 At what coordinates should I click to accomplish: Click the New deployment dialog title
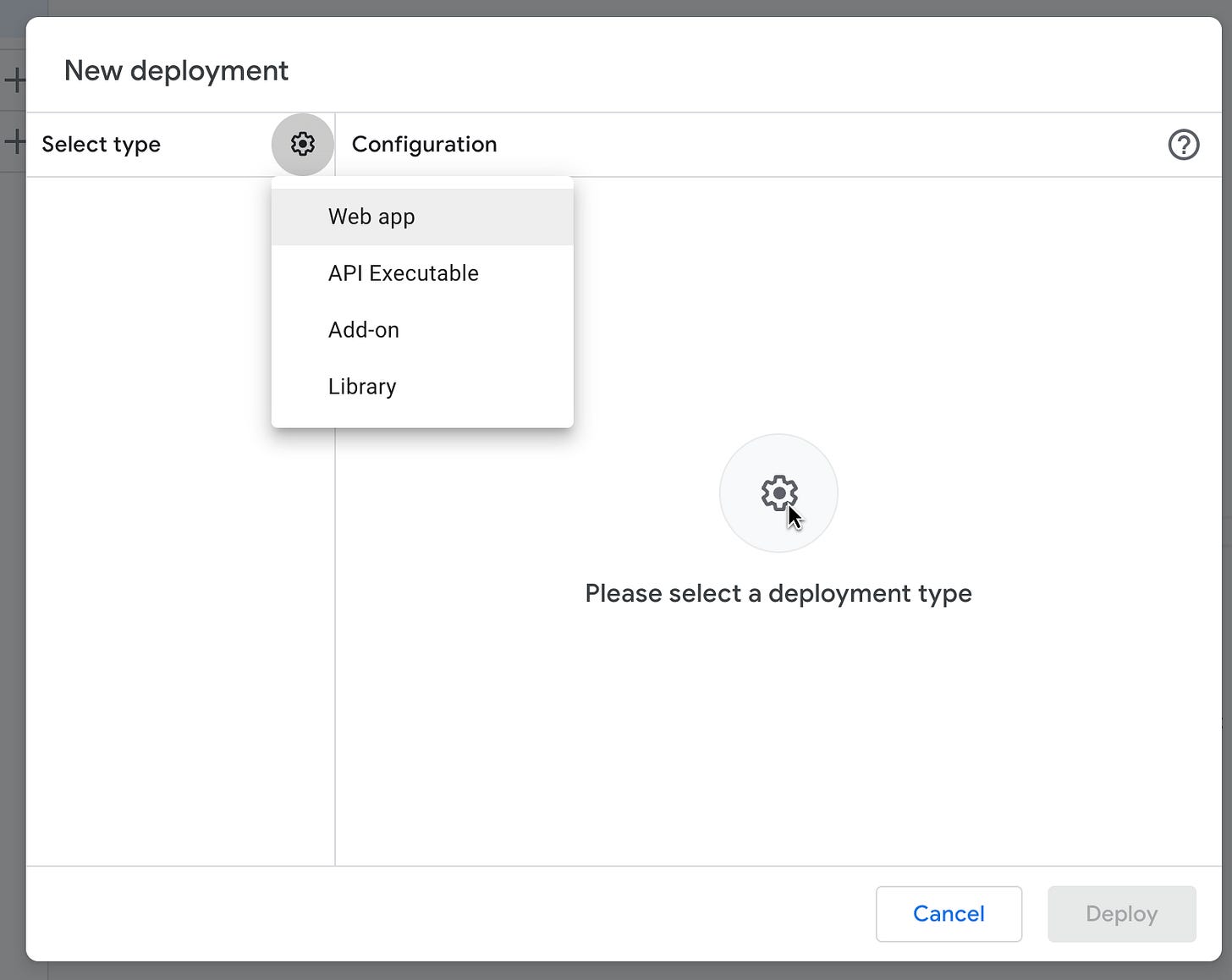point(175,70)
